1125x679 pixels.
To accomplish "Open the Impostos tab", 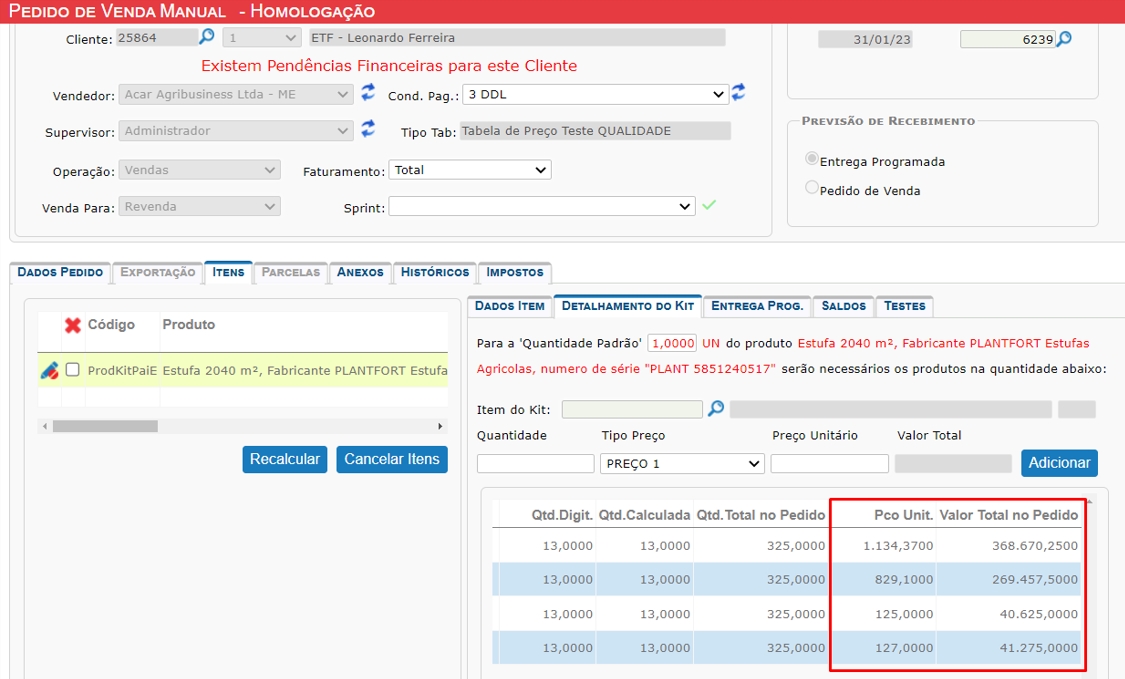I will point(514,273).
